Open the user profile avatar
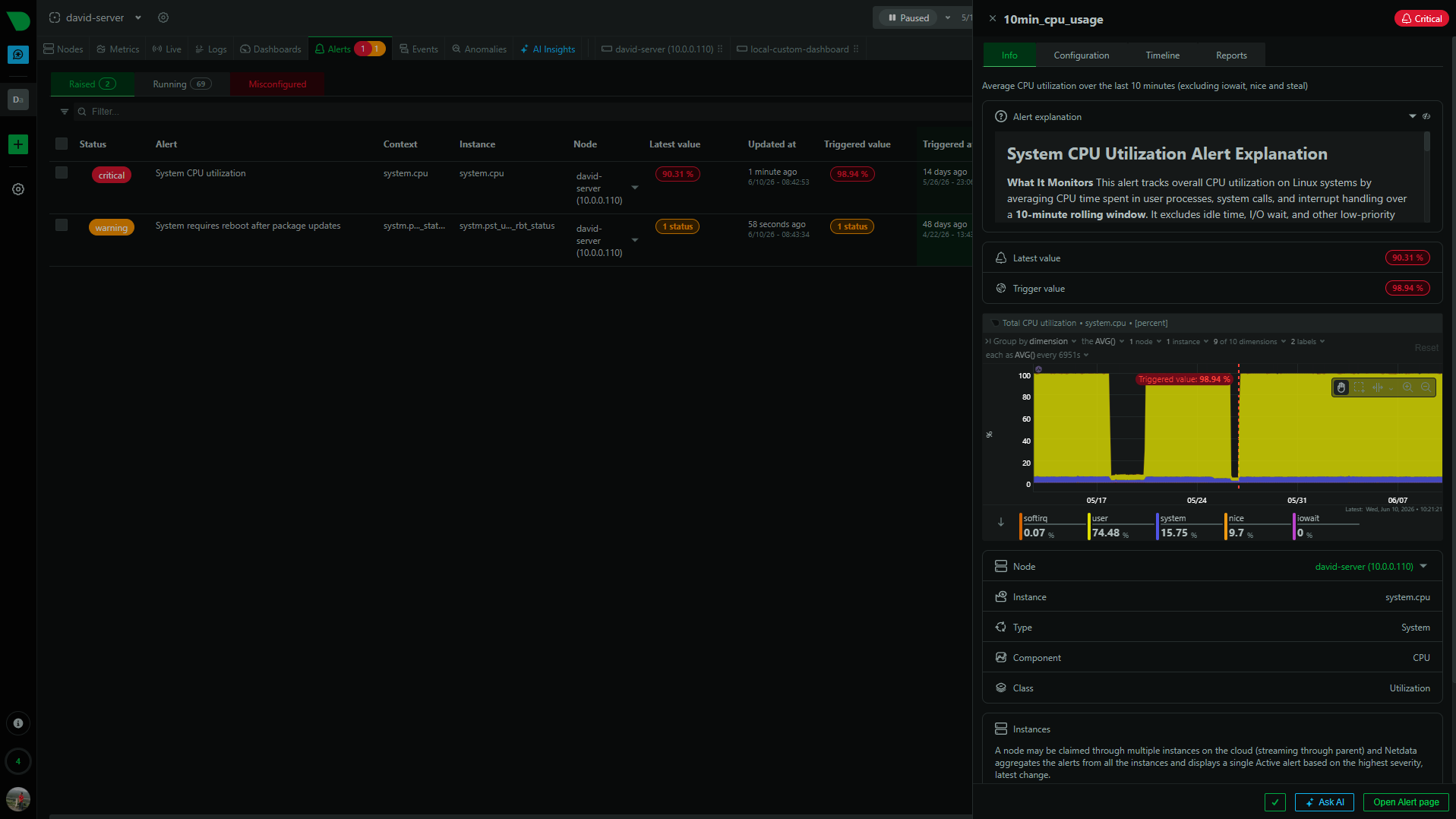 [18, 798]
